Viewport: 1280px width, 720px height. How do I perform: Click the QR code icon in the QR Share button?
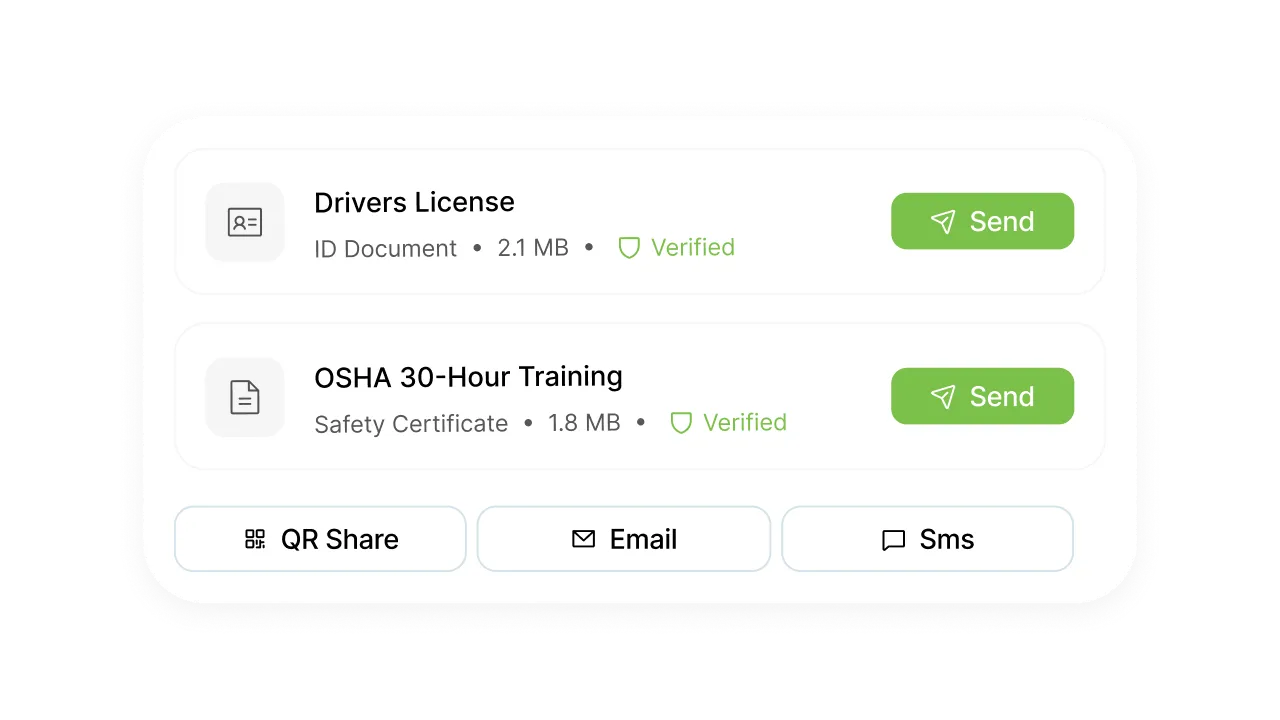coord(256,539)
